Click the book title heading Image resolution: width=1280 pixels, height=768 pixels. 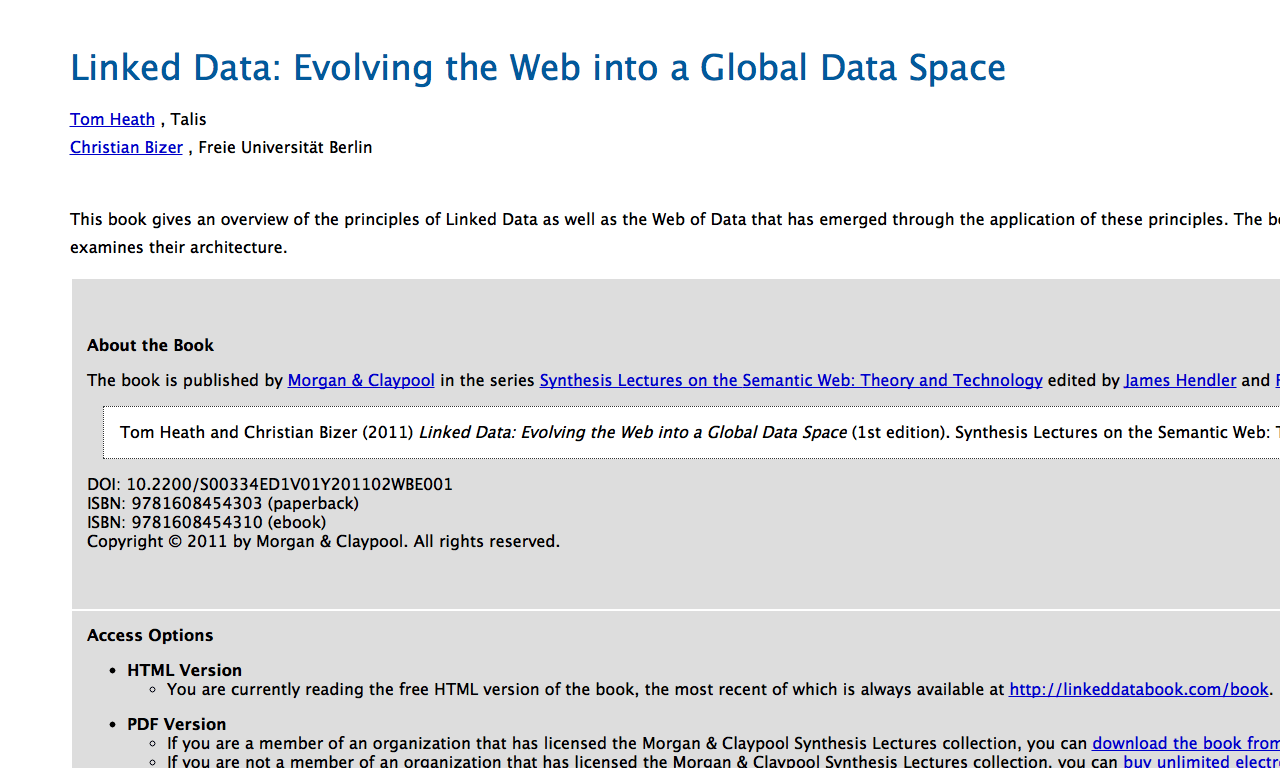(x=538, y=67)
